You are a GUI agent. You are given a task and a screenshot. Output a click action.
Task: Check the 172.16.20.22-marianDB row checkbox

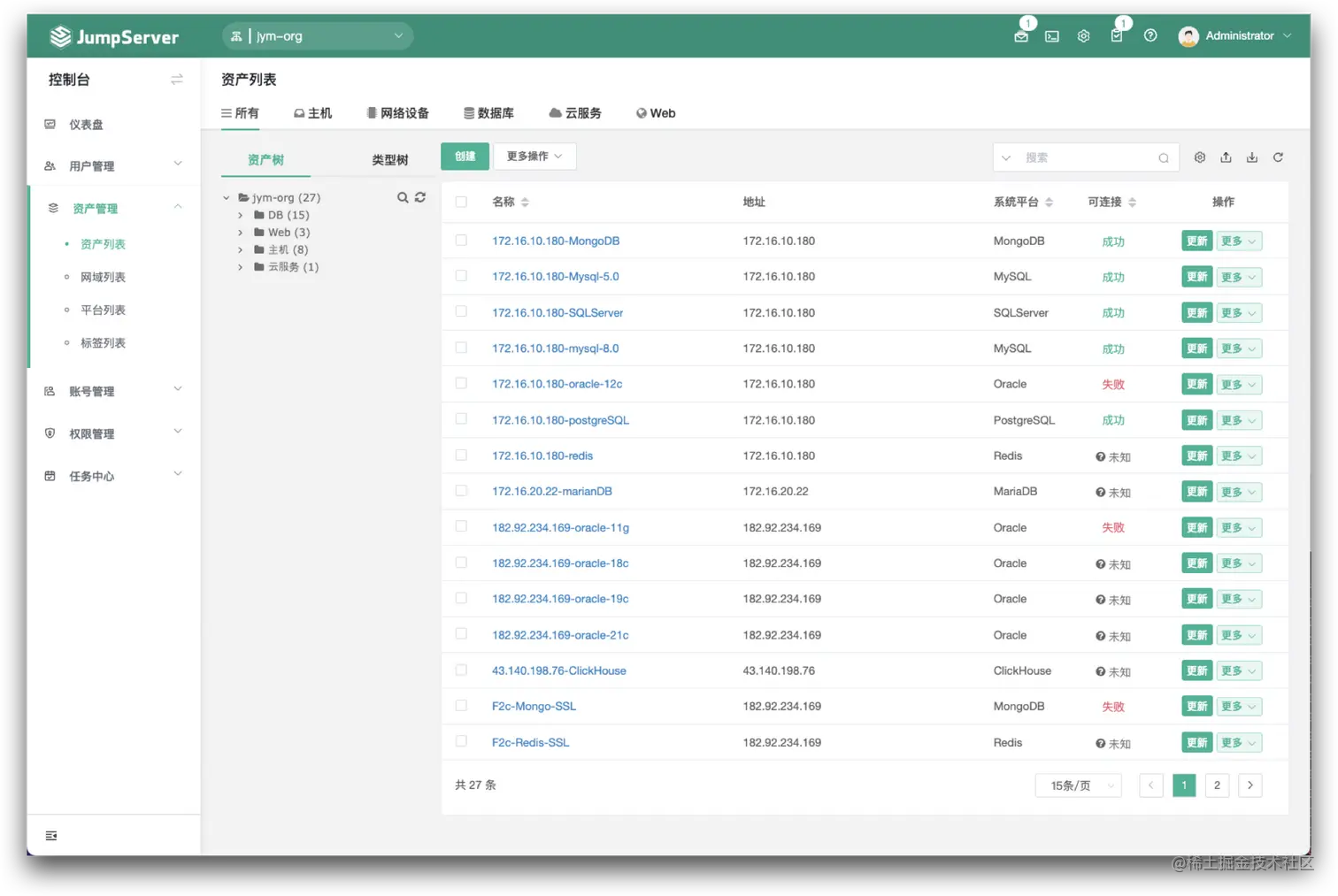(461, 490)
